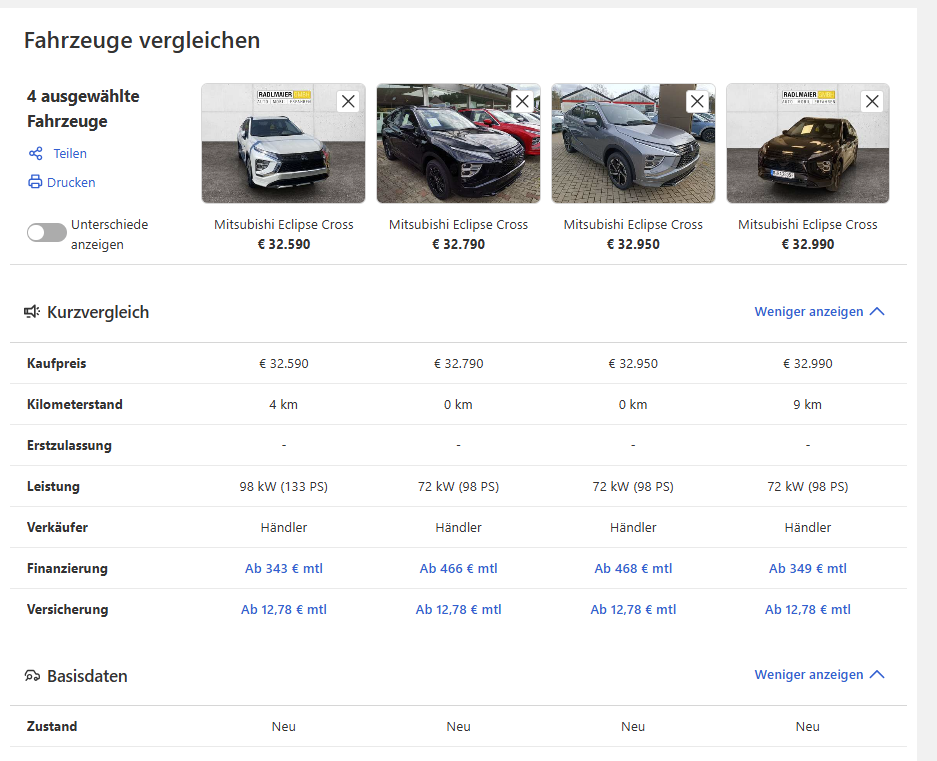Click the car icon beside Basisdaten
This screenshot has width=937, height=761.
click(32, 676)
